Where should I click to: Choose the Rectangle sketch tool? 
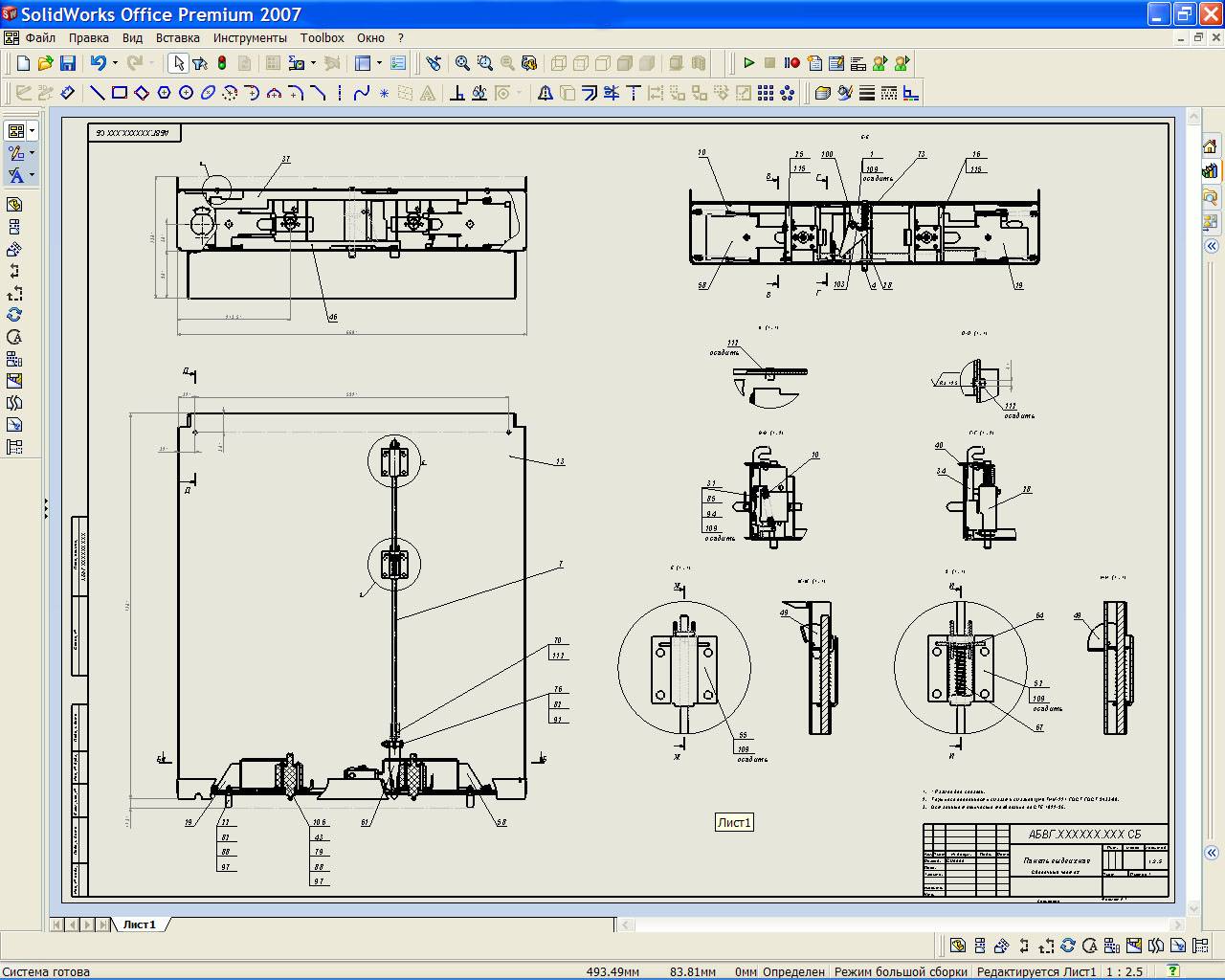coord(120,93)
